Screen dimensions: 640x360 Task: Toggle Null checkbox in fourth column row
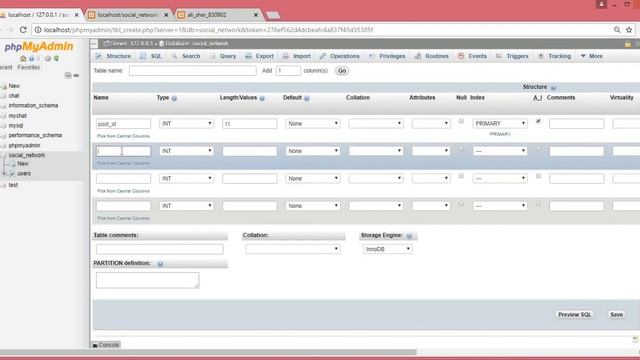pos(461,203)
